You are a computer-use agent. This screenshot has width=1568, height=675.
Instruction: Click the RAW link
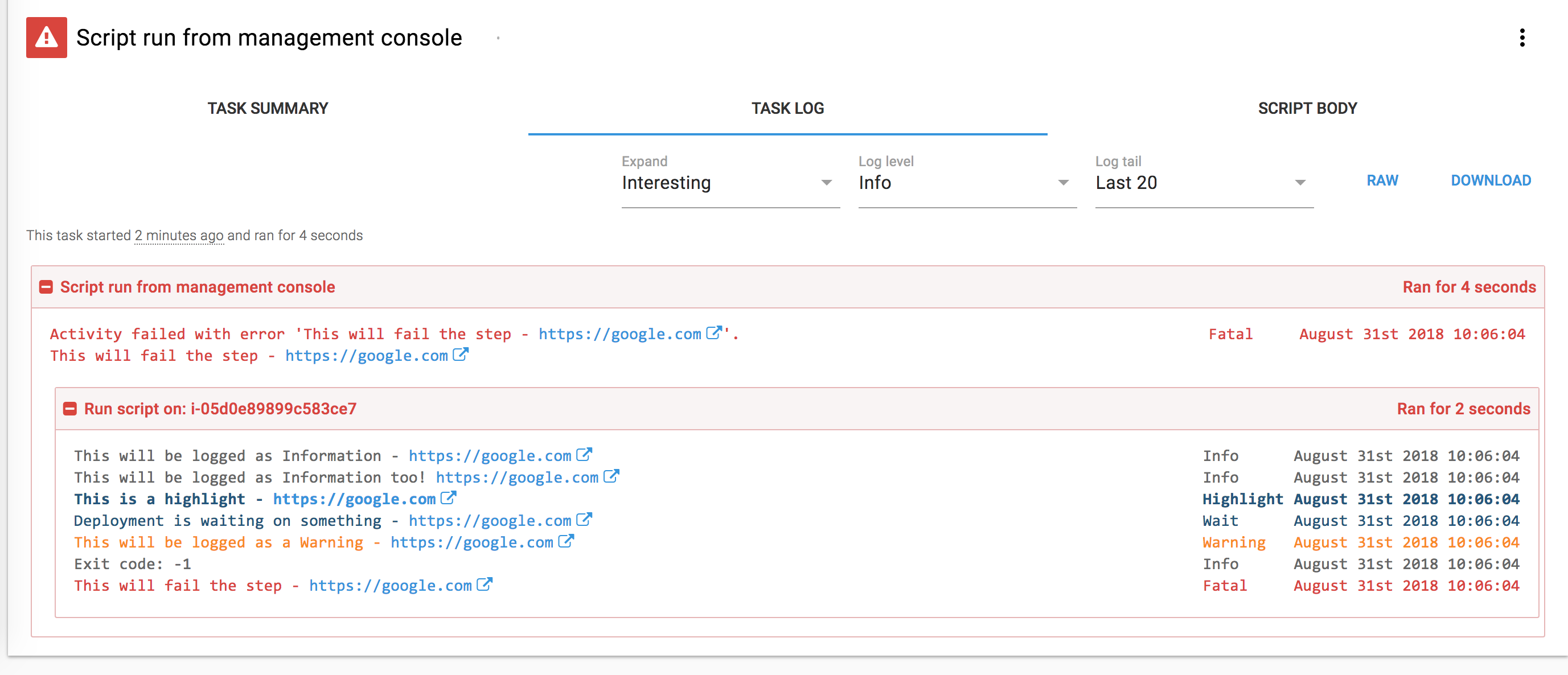(x=1382, y=180)
